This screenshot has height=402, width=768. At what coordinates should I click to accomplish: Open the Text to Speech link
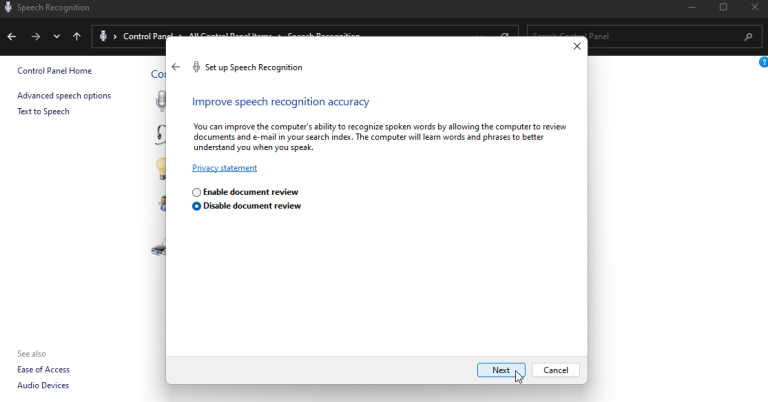[43, 112]
